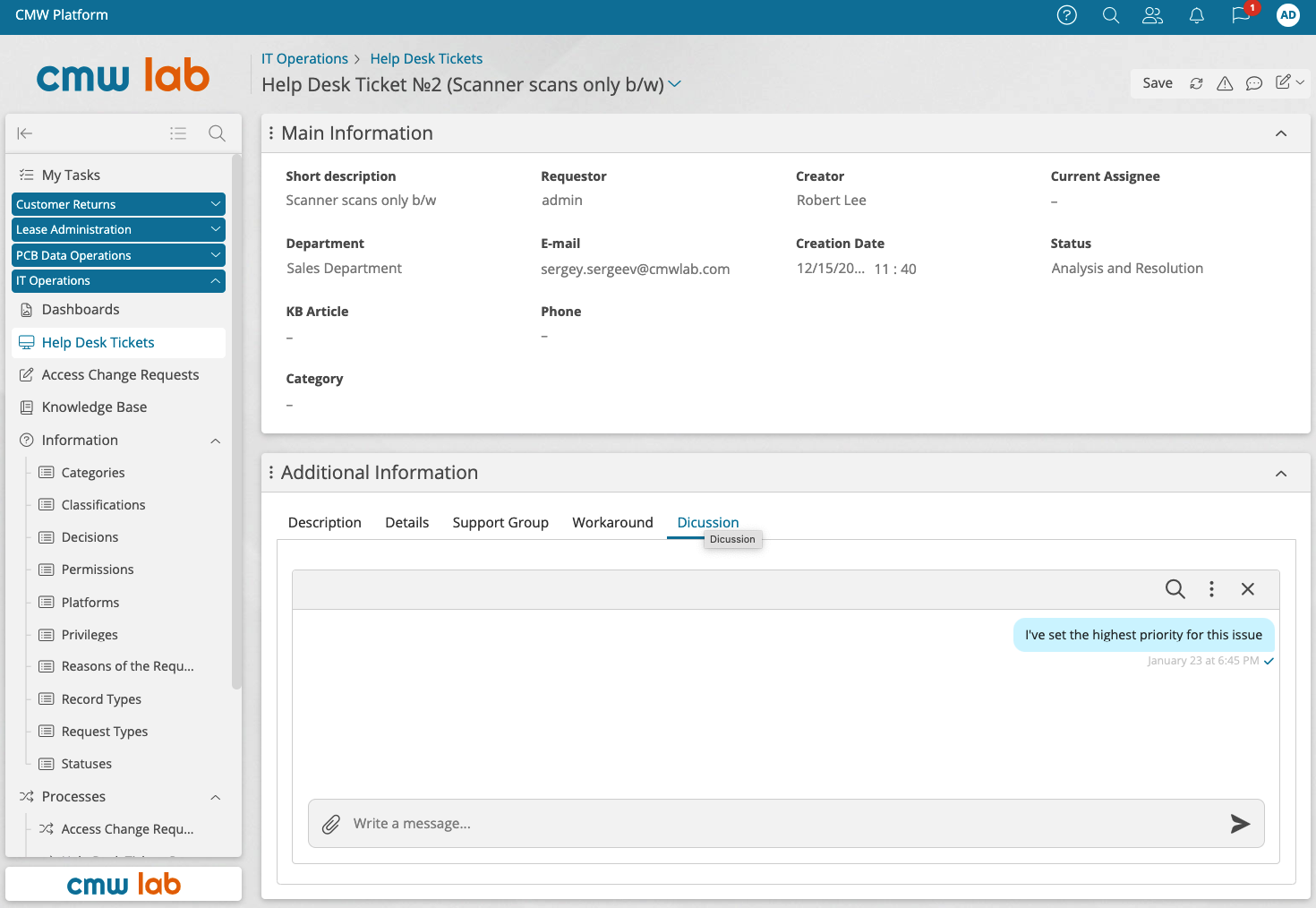Select the Dicussion tab
Image resolution: width=1316 pixels, height=908 pixels.
point(708,523)
